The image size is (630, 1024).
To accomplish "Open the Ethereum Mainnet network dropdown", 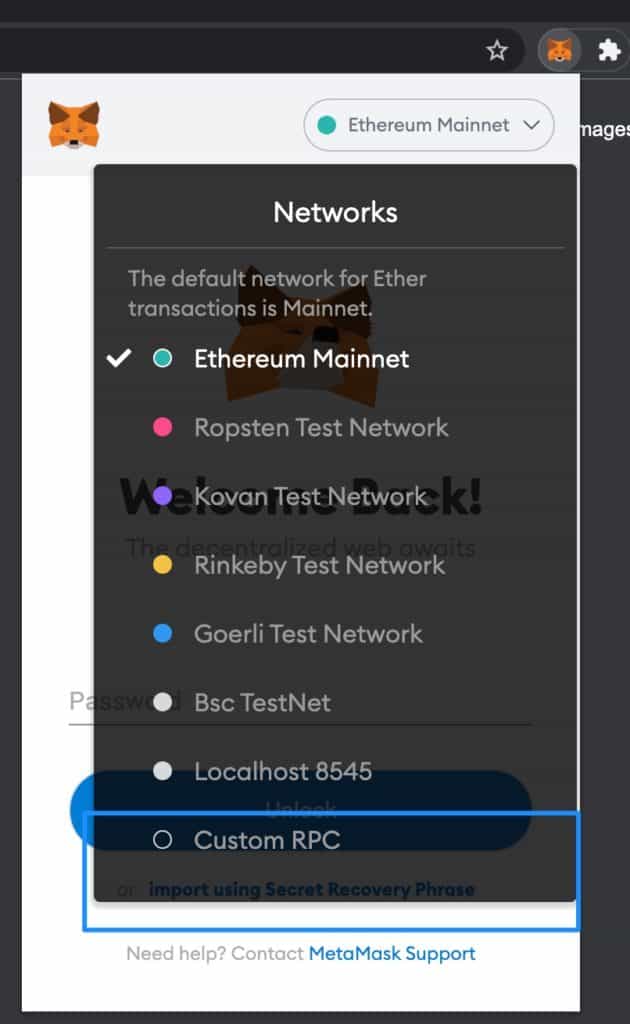I will 429,125.
